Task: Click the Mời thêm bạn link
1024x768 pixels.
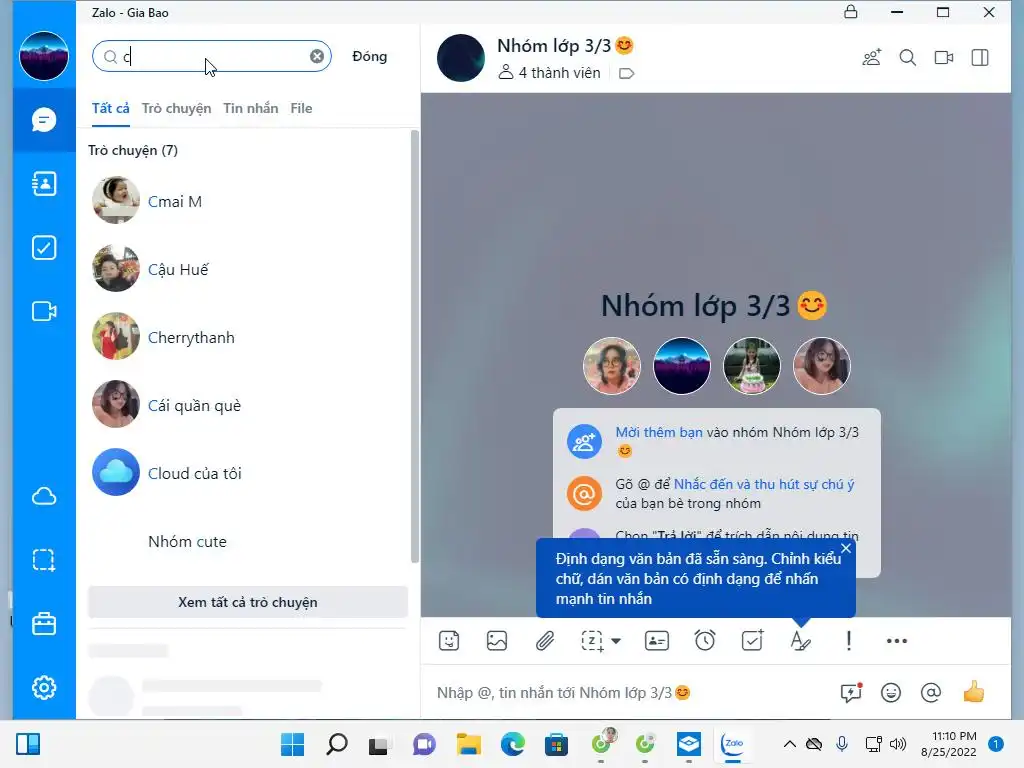Action: click(x=659, y=432)
